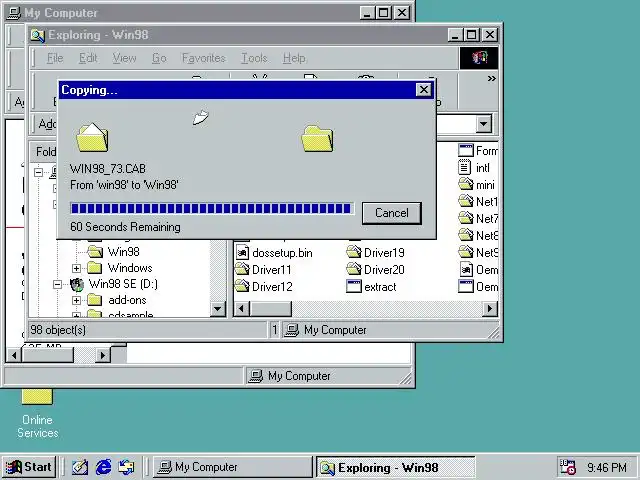Expand the Windows folder in tree
Image resolution: width=640 pixels, height=480 pixels.
pos(76,268)
